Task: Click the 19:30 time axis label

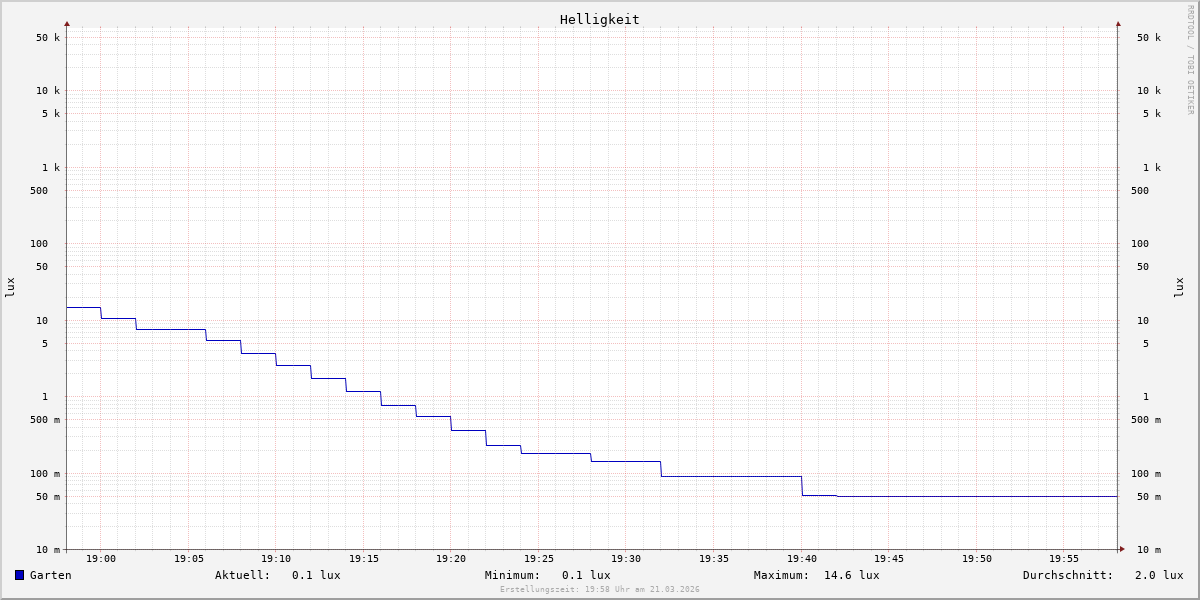Action: click(x=626, y=559)
